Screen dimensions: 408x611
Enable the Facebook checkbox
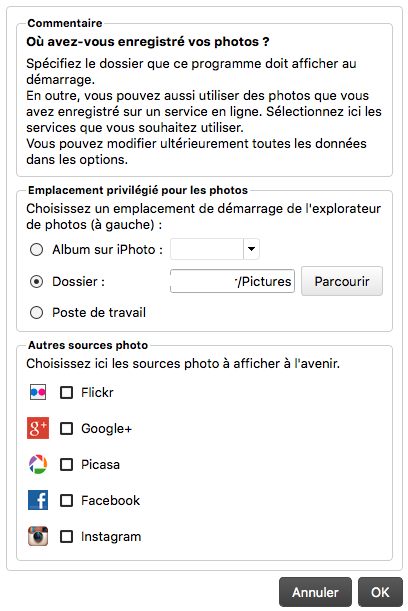pyautogui.click(x=66, y=500)
